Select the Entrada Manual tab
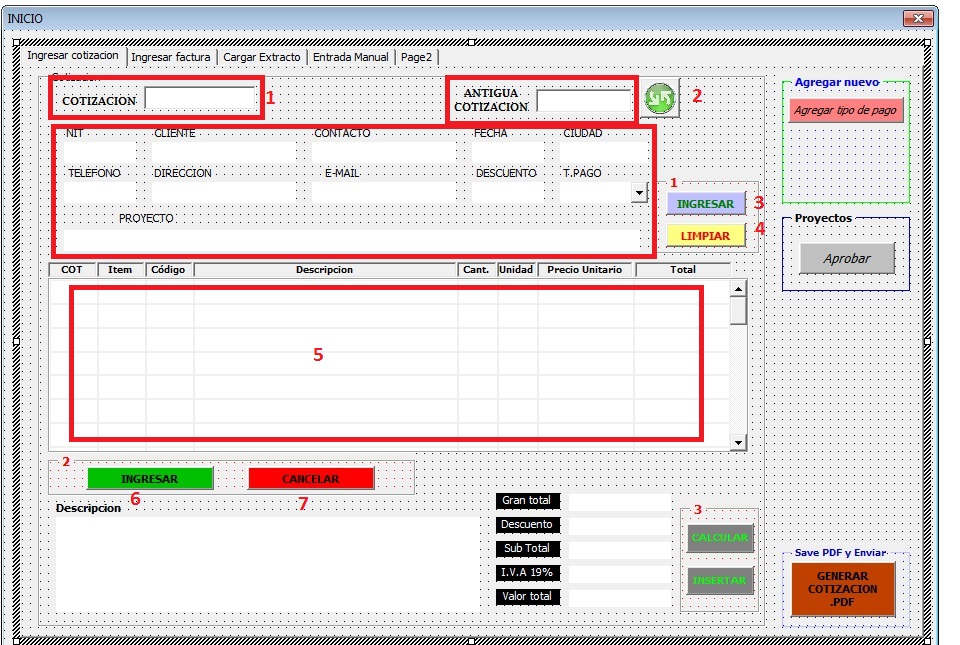 350,57
